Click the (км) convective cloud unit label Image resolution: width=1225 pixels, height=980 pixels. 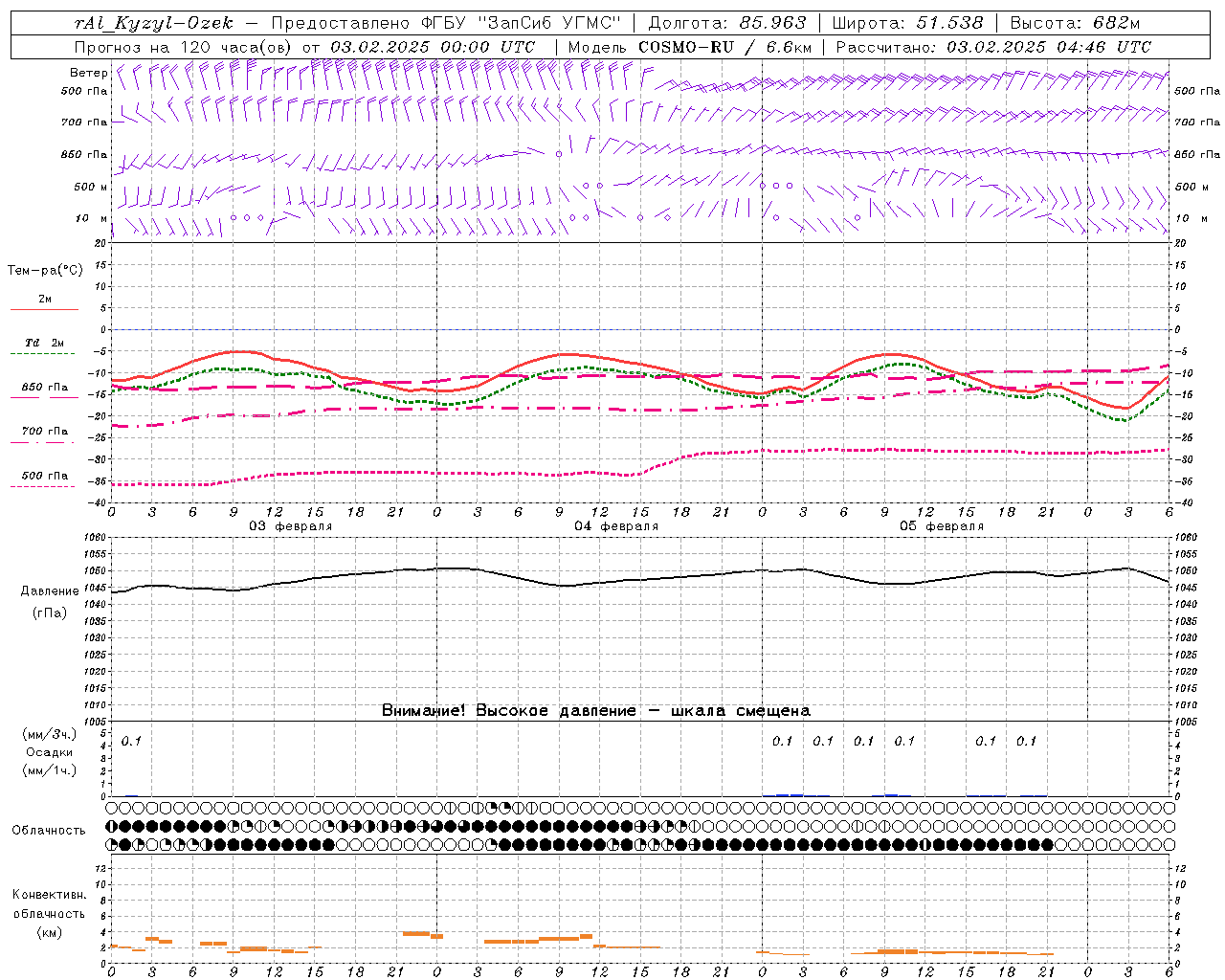(49, 932)
